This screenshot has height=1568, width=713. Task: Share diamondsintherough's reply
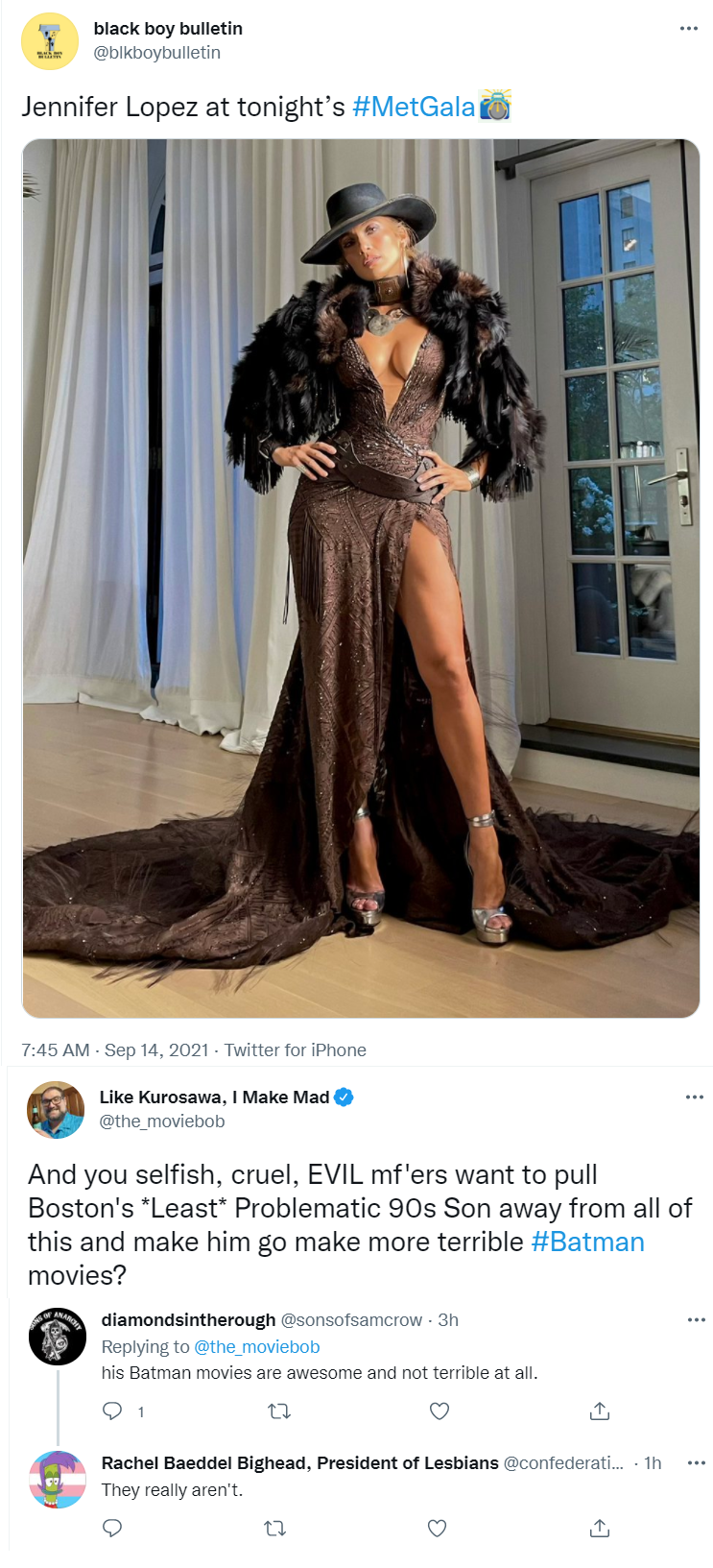pos(600,1411)
